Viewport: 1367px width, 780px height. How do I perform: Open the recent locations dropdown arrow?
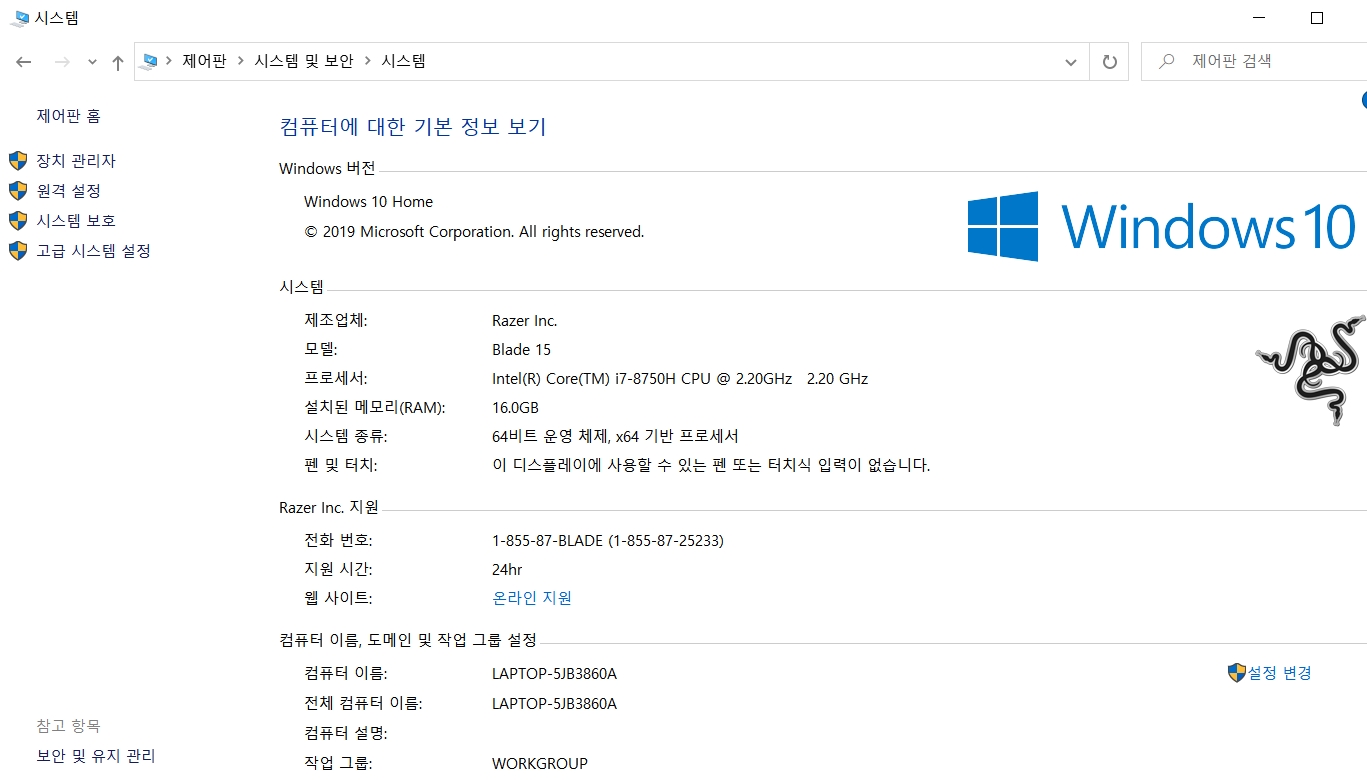click(x=92, y=63)
